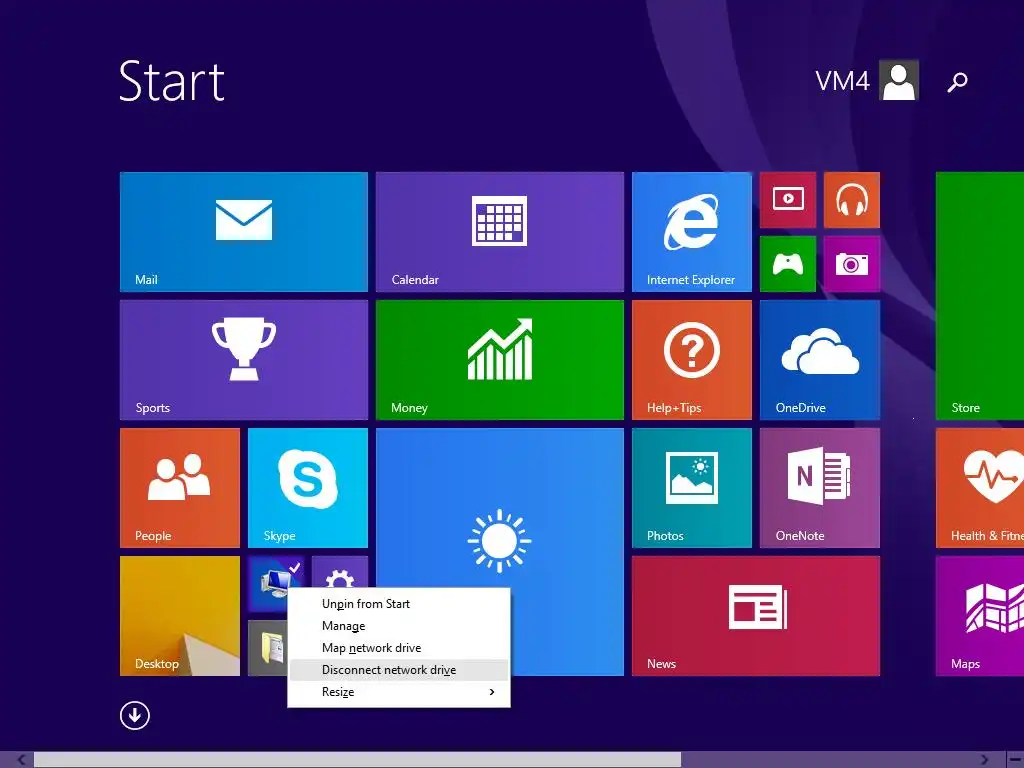The image size is (1024, 768).
Task: Click the scrollbar right arrow
Action: point(984,760)
